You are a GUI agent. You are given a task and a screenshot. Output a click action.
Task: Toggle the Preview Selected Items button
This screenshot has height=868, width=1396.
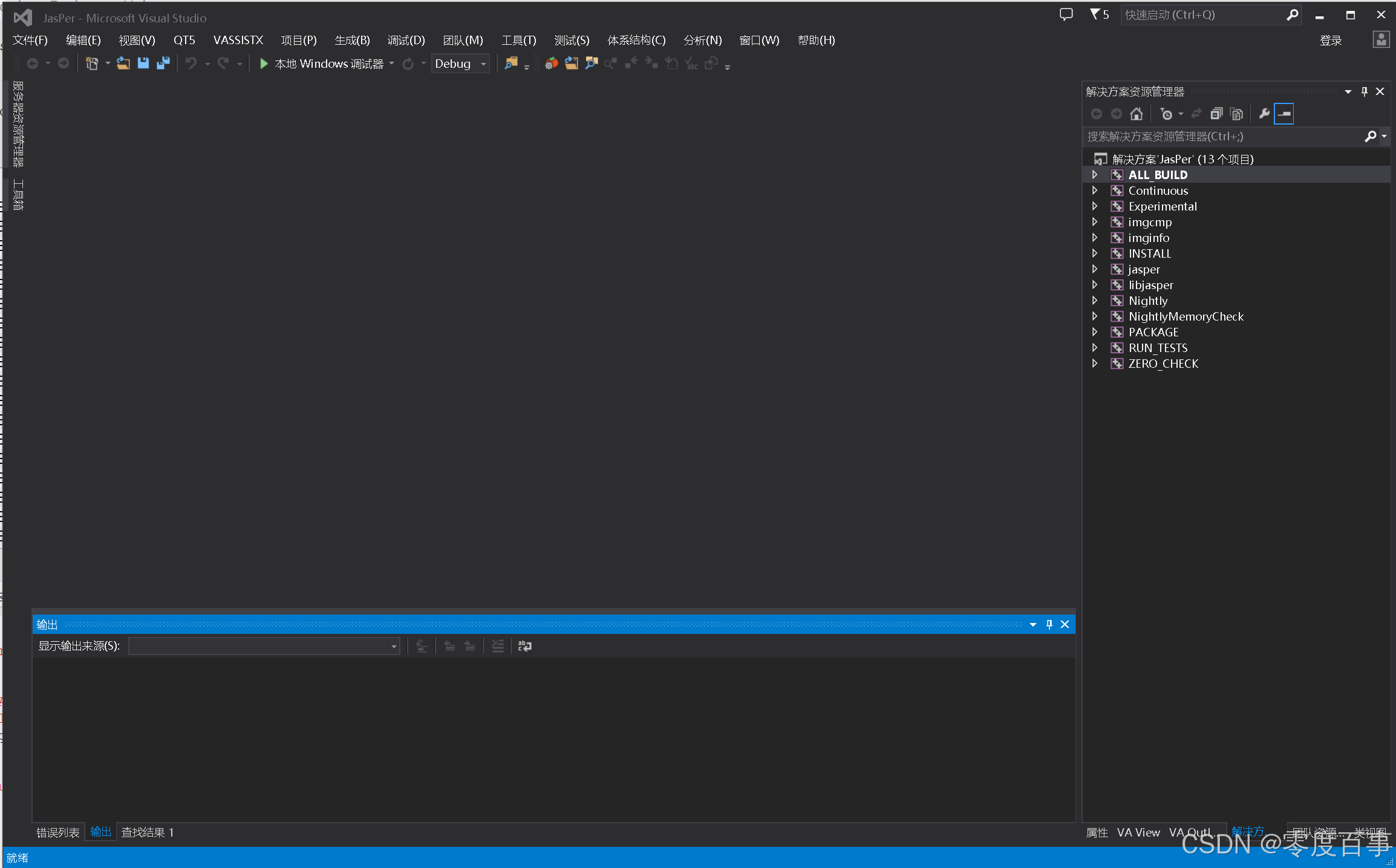pyautogui.click(x=1283, y=114)
